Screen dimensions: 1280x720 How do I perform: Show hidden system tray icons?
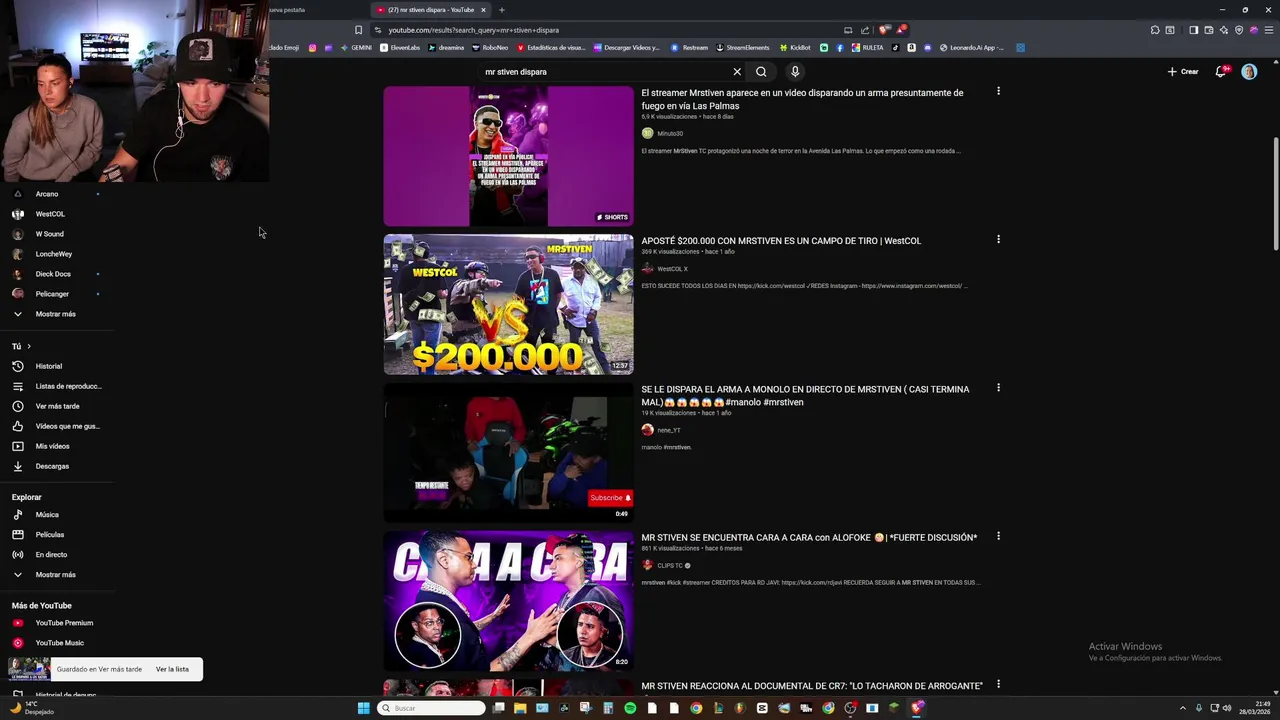pyautogui.click(x=1183, y=708)
